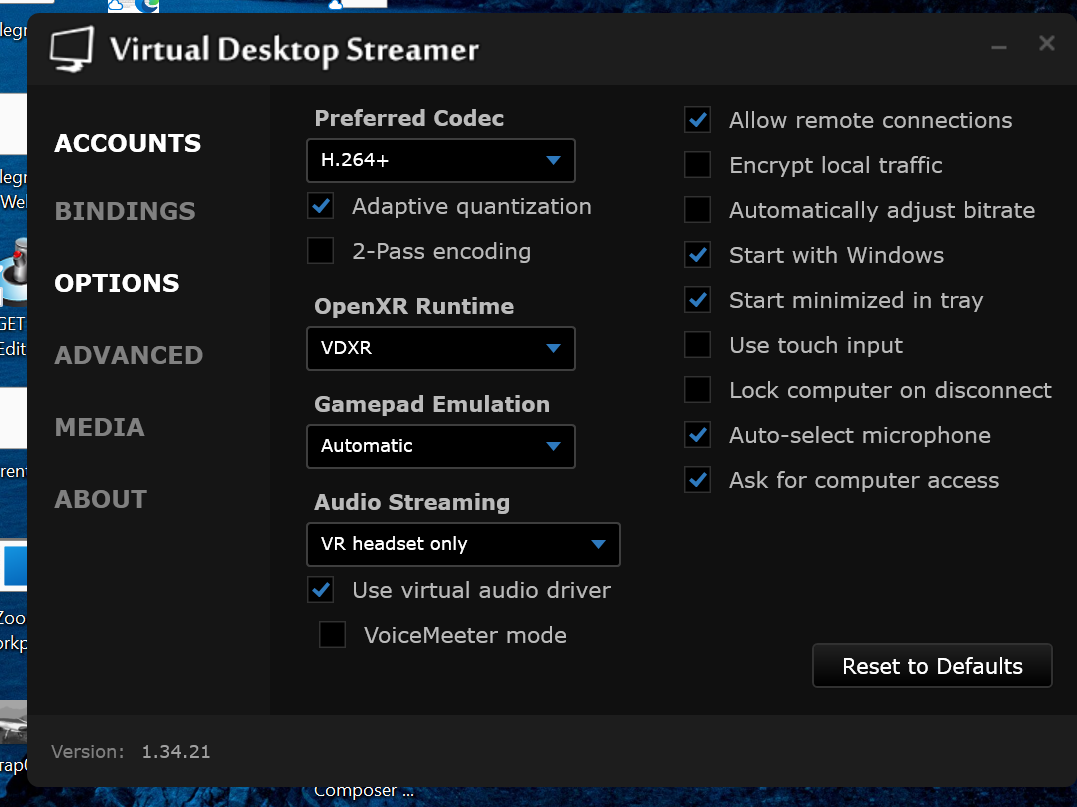Image resolution: width=1077 pixels, height=807 pixels.
Task: Click the OpenXR Runtime heading
Action: [414, 306]
